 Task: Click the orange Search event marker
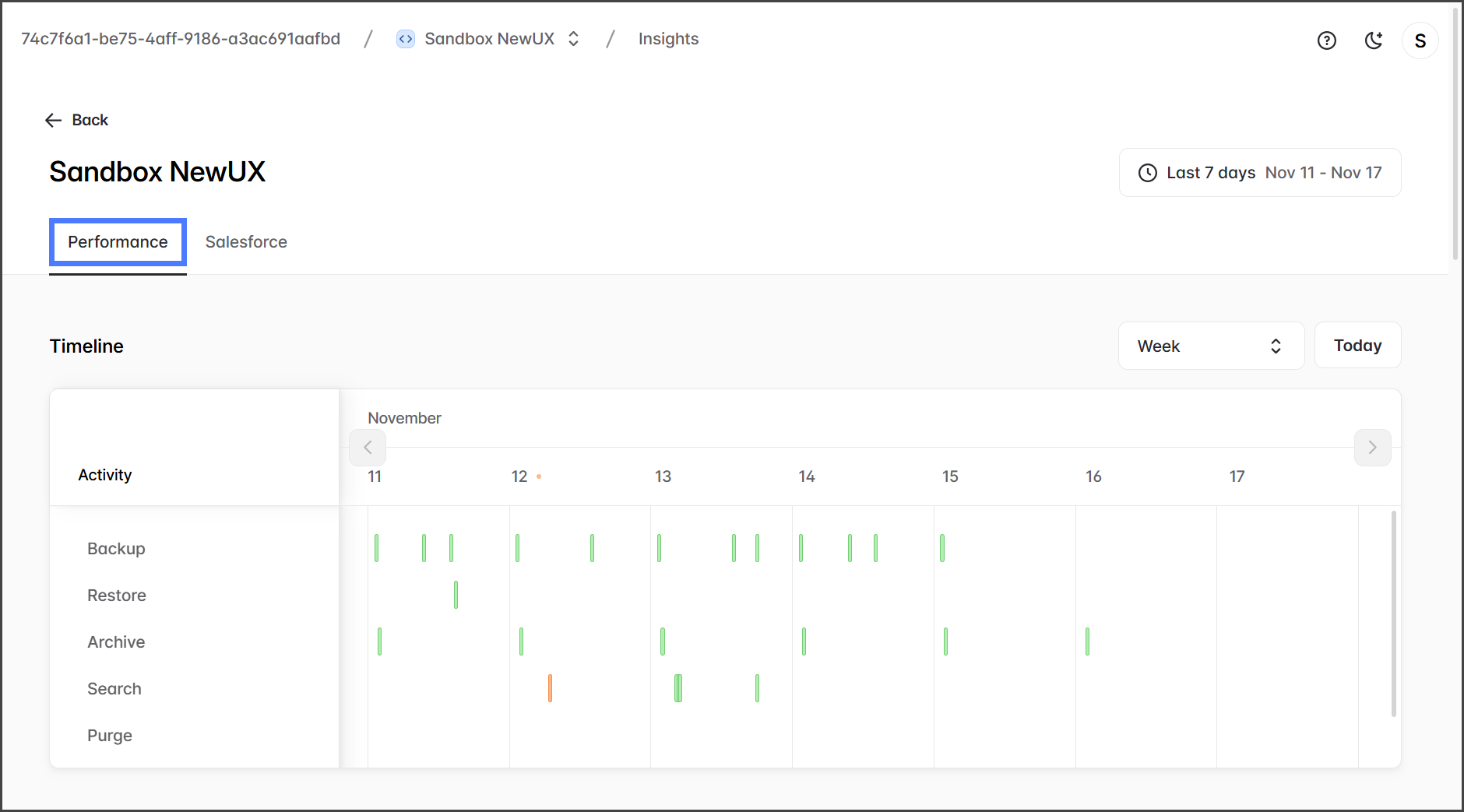550,688
